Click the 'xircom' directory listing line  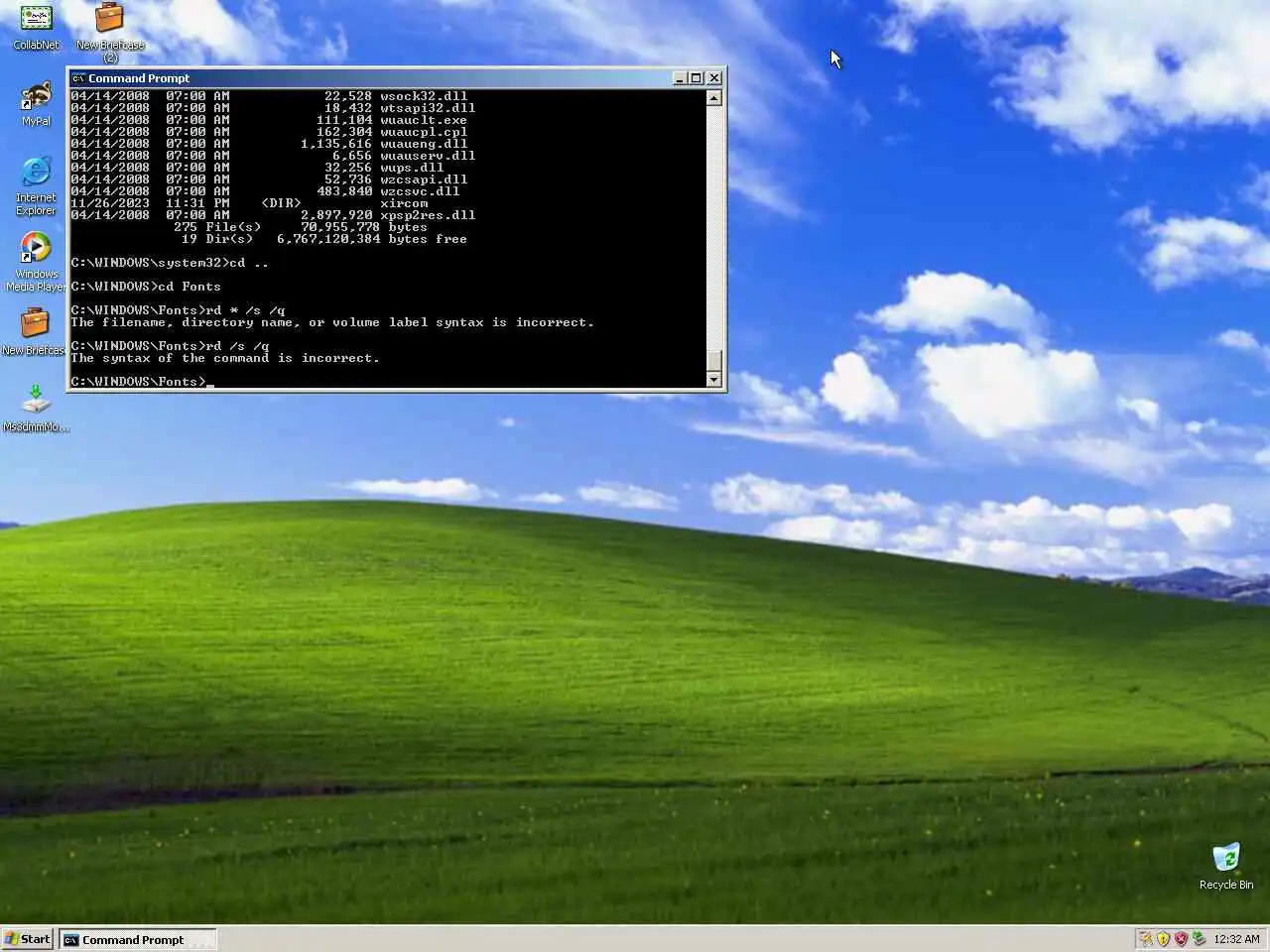click(249, 203)
